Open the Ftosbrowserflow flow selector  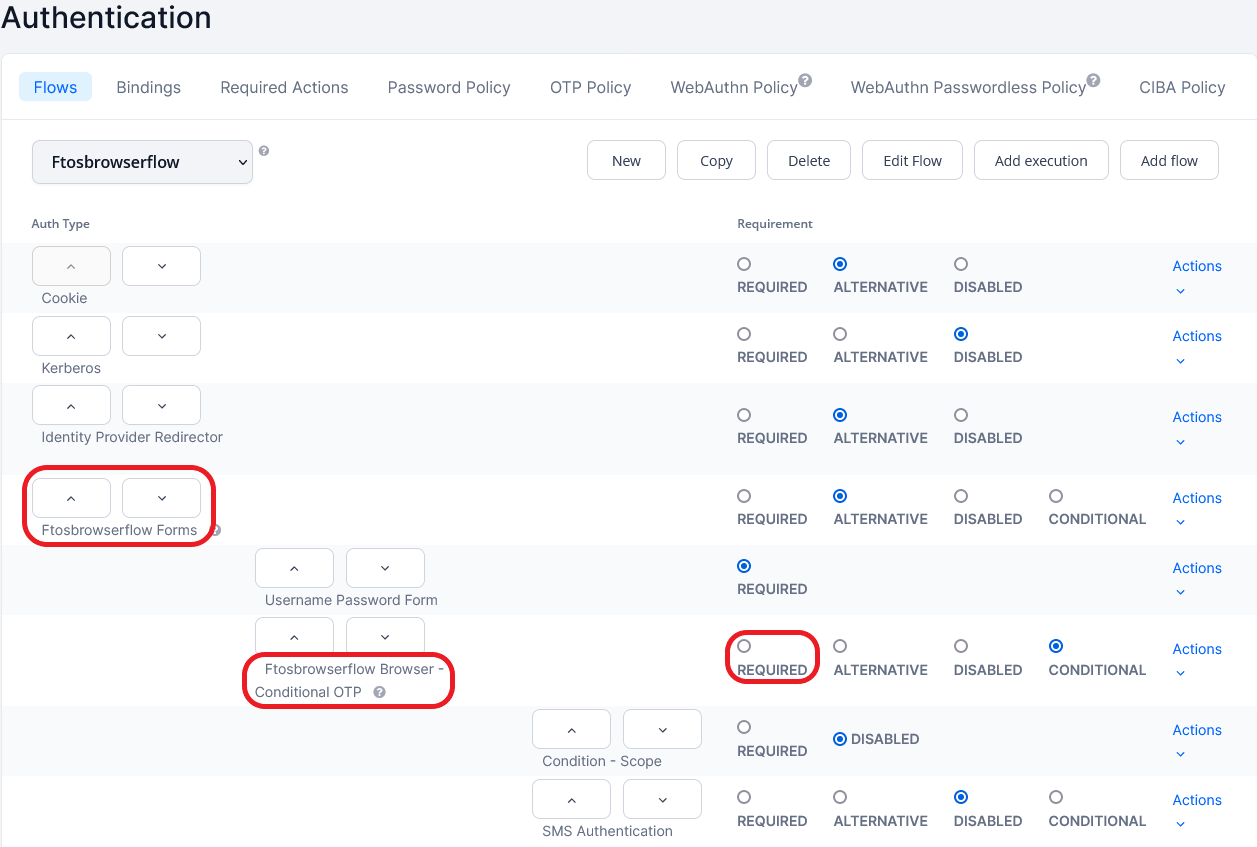coord(141,161)
